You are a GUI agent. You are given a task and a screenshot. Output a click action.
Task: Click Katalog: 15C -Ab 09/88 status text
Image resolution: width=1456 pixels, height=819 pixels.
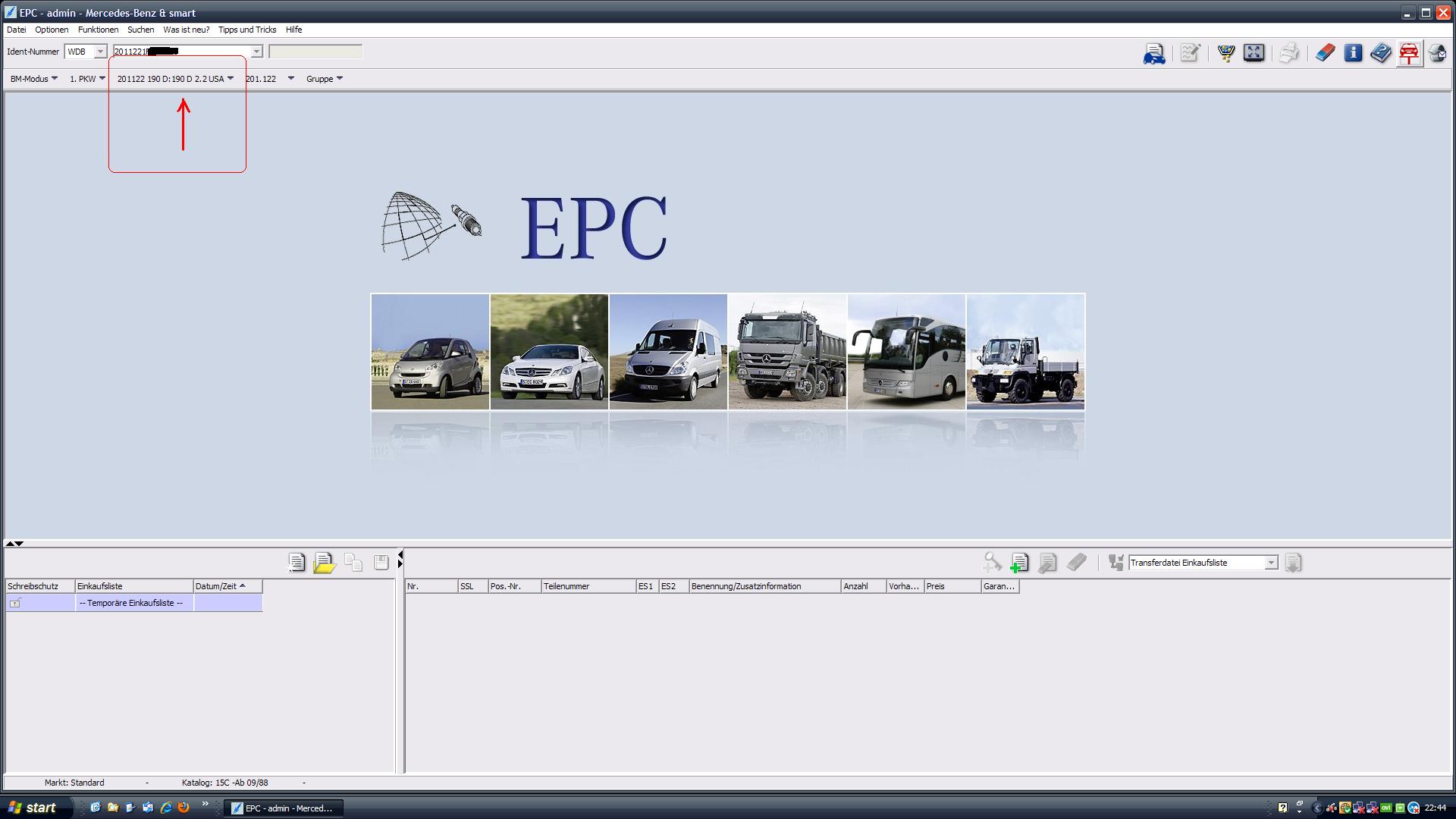[224, 783]
